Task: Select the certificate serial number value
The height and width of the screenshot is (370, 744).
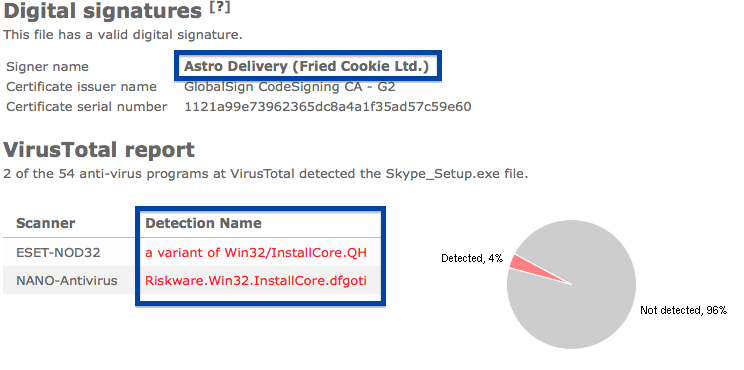Action: click(x=327, y=107)
